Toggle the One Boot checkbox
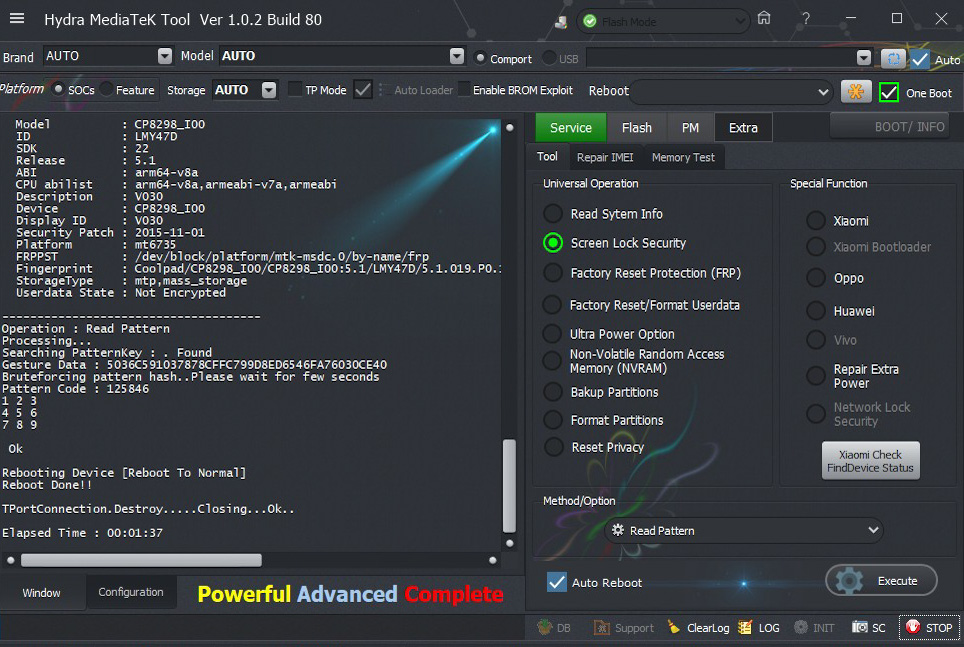This screenshot has width=964, height=647. point(889,93)
